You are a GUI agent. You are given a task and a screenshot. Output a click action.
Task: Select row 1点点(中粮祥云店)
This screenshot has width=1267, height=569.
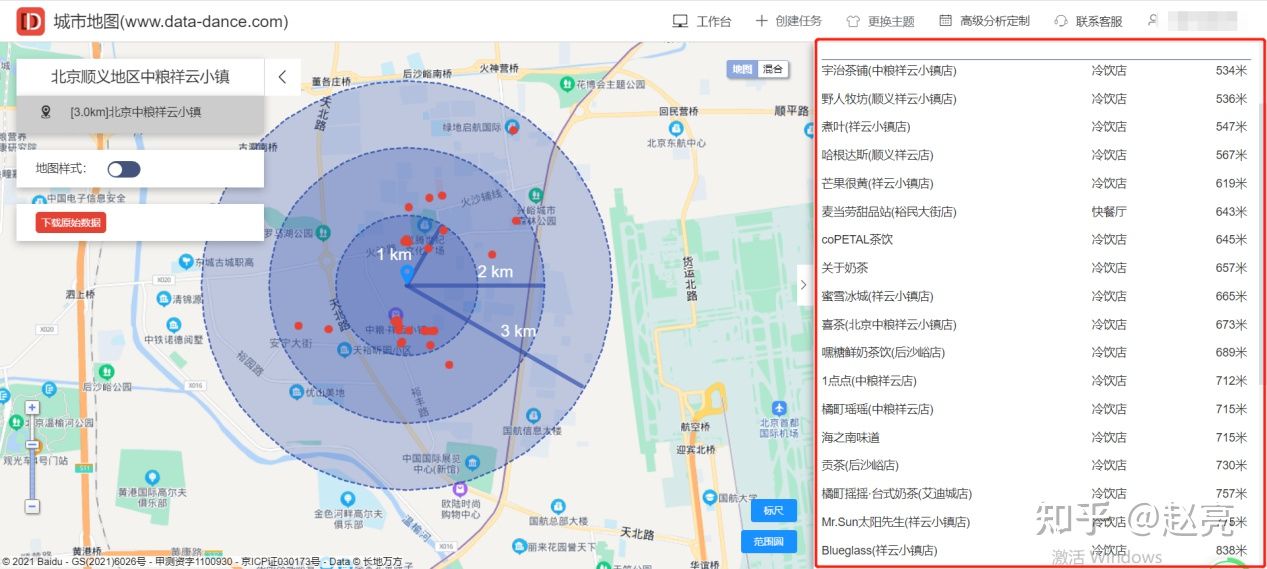click(1035, 381)
